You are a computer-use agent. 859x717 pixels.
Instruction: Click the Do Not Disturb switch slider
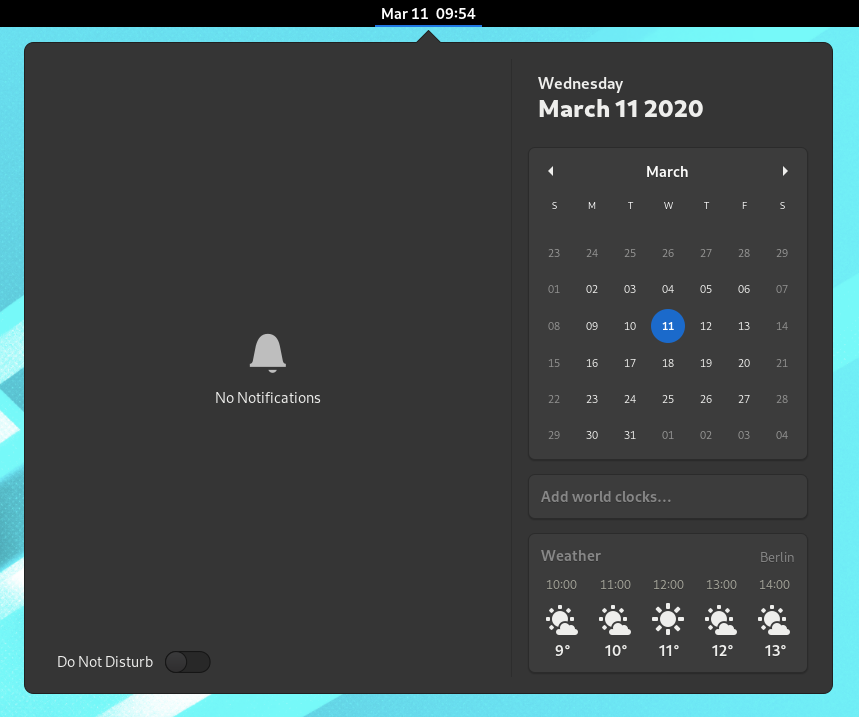pyautogui.click(x=187, y=662)
